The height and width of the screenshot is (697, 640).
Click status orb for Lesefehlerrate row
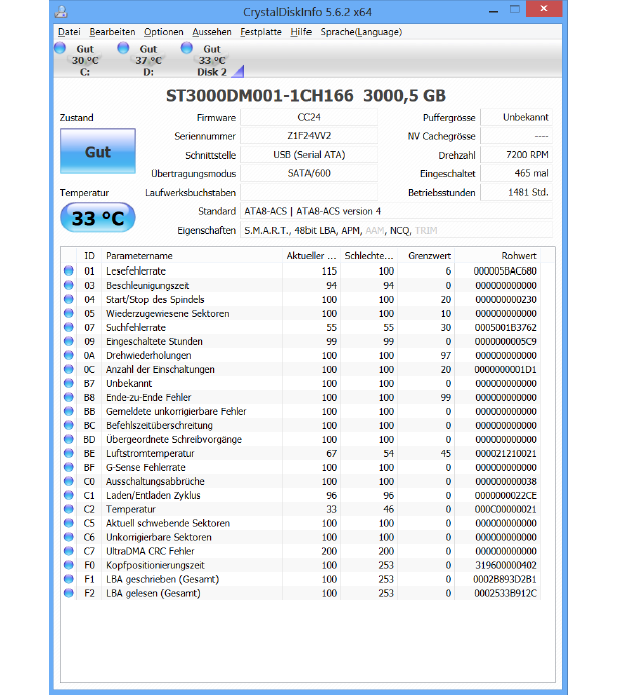coord(68,271)
